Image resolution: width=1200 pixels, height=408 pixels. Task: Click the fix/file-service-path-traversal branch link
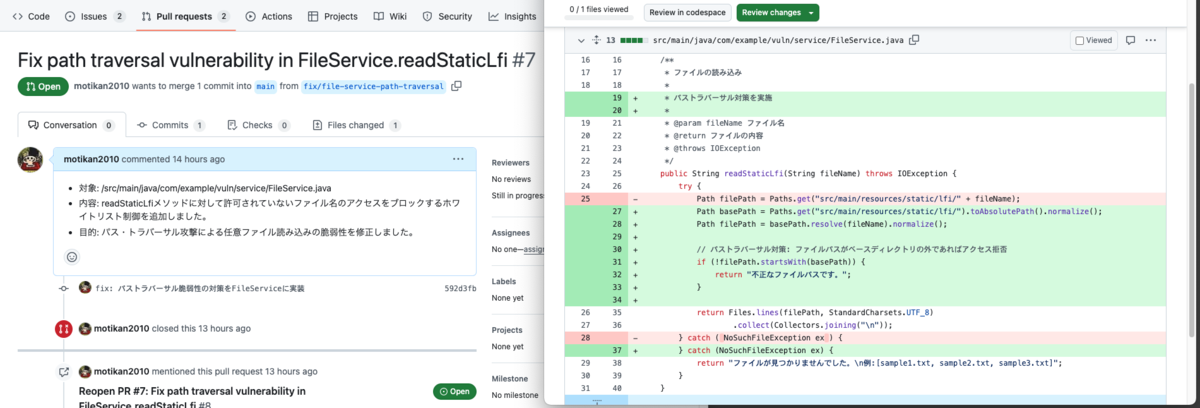click(374, 86)
